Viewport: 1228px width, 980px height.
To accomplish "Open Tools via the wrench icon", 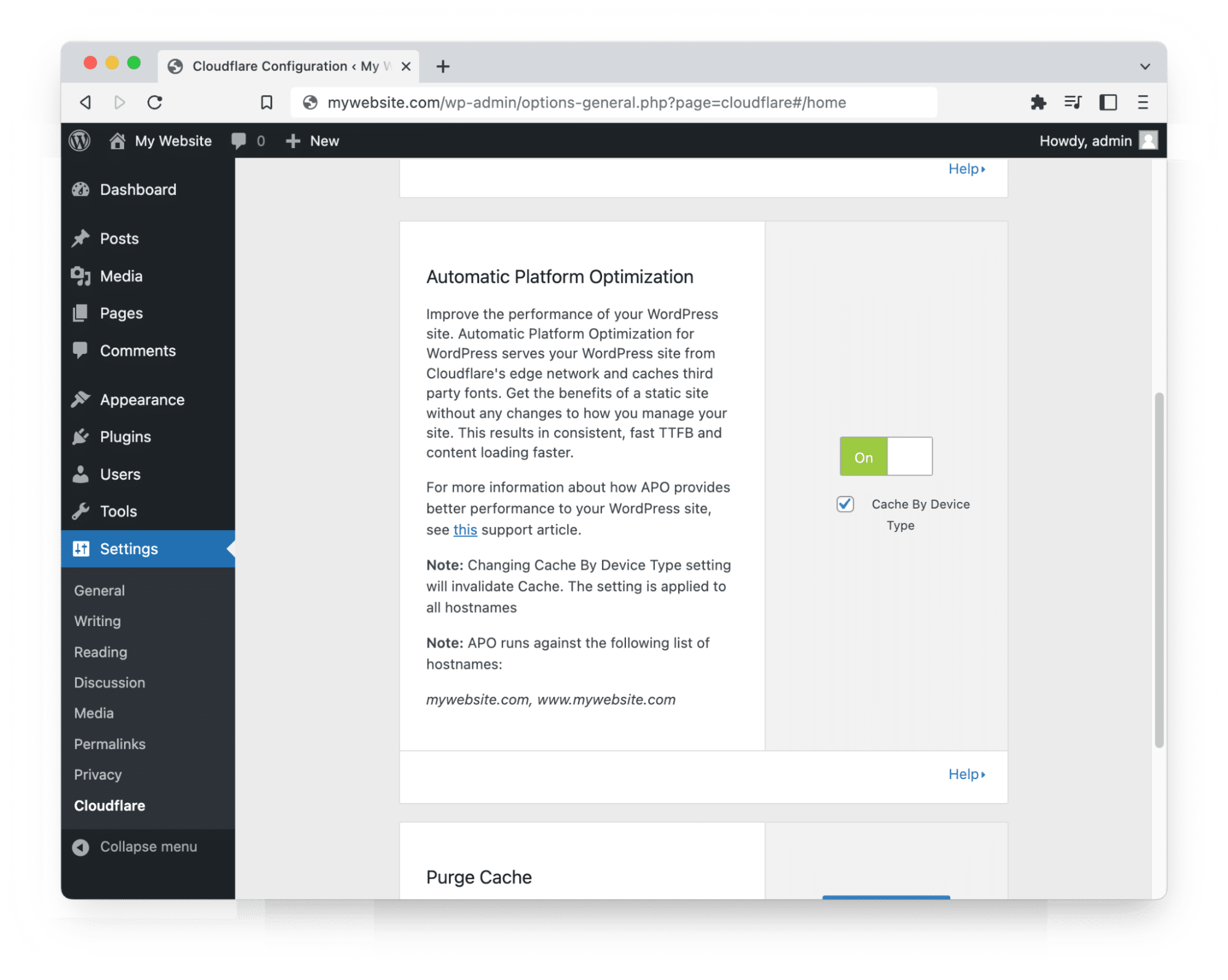I will click(80, 511).
